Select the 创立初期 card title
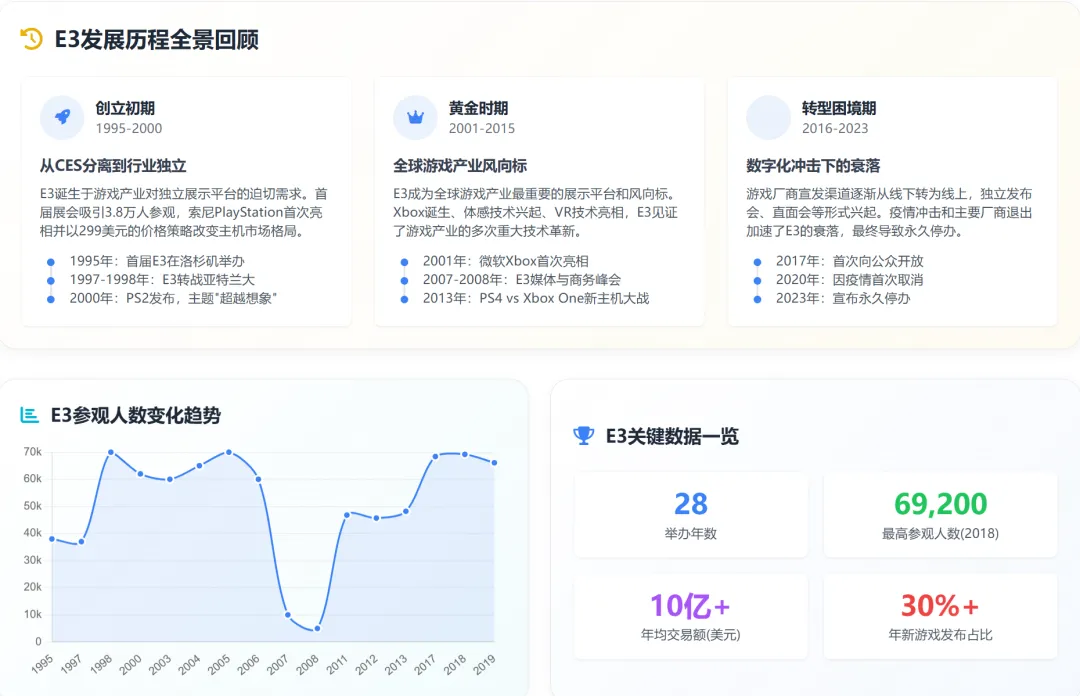This screenshot has height=696, width=1080. 125,108
